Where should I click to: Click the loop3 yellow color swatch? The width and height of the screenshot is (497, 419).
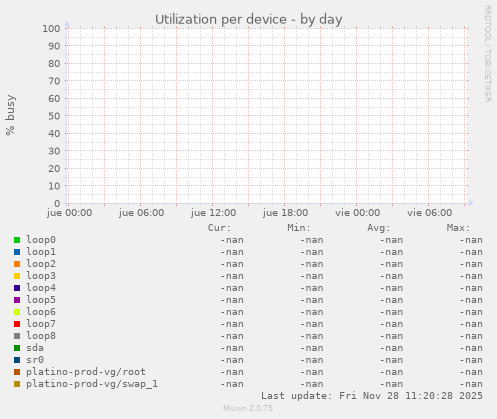(17, 276)
